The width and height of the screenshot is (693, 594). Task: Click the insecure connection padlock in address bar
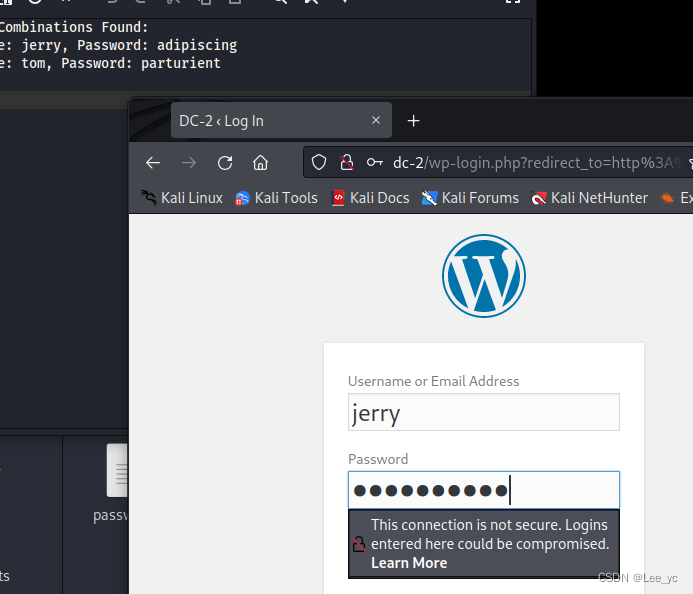(347, 163)
